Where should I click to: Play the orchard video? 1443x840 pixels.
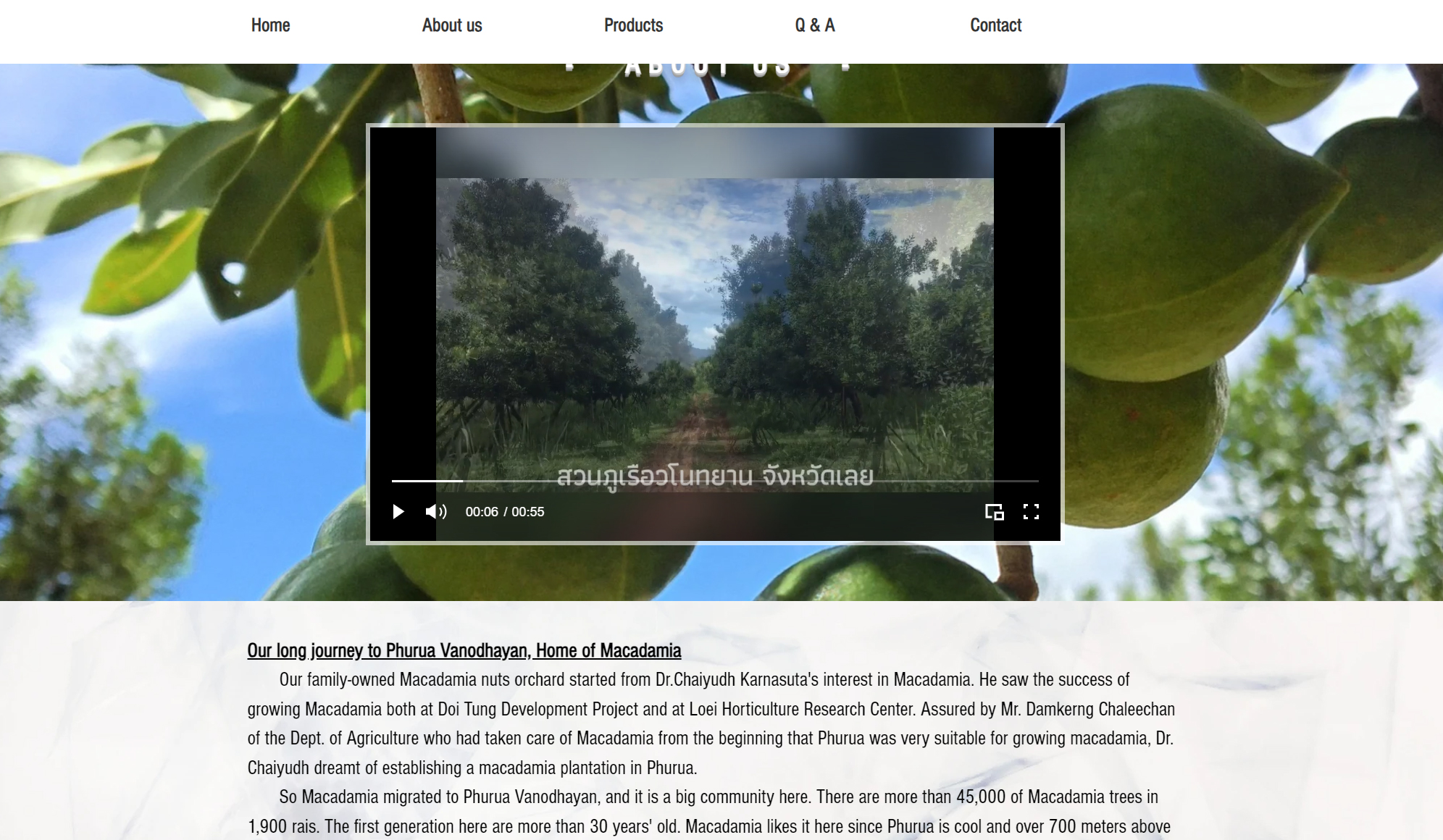[x=398, y=512]
